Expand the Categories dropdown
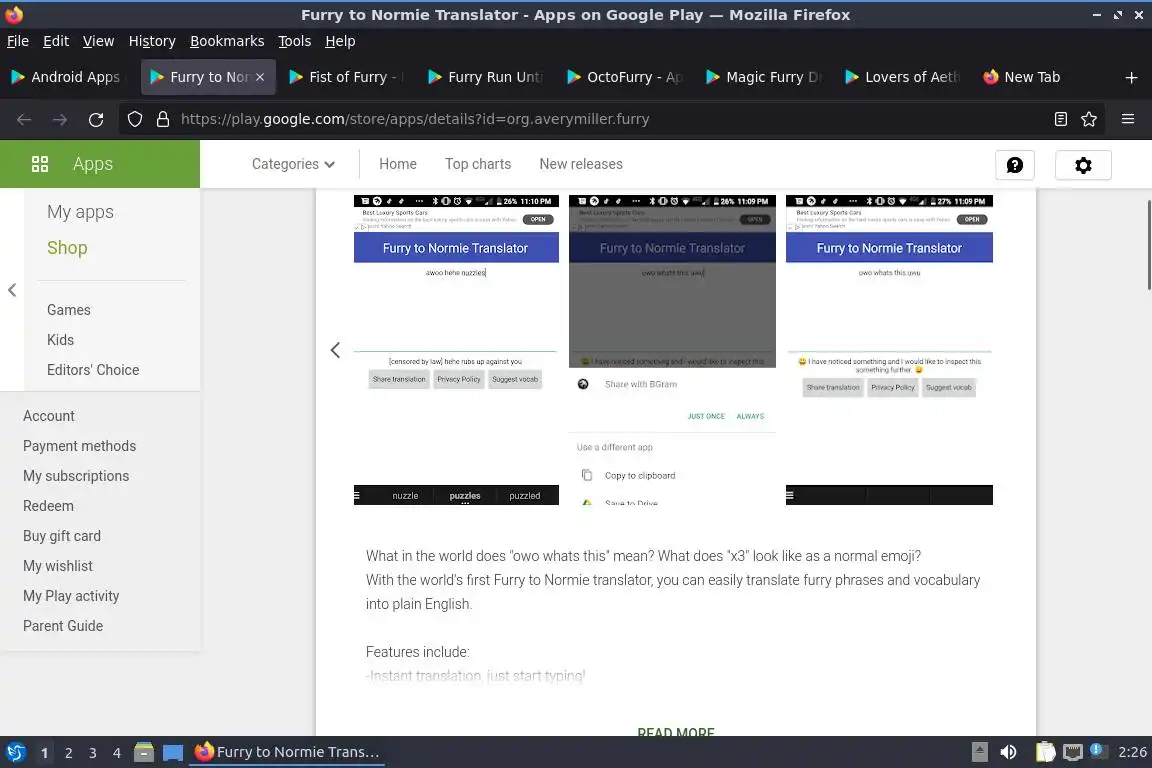Viewport: 1152px width, 768px height. 293,164
